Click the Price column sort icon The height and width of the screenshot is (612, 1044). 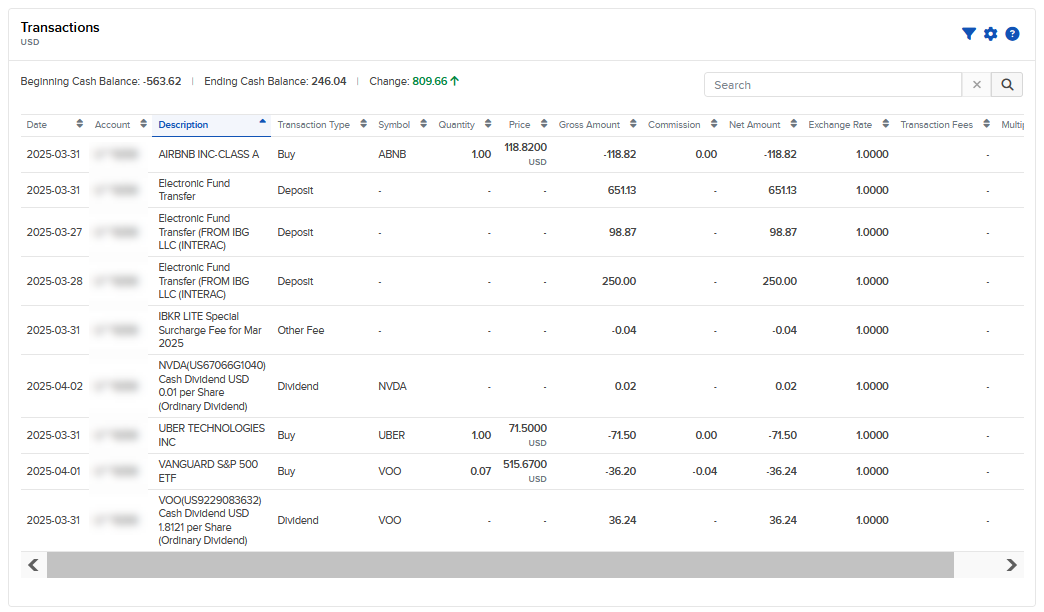(x=542, y=124)
